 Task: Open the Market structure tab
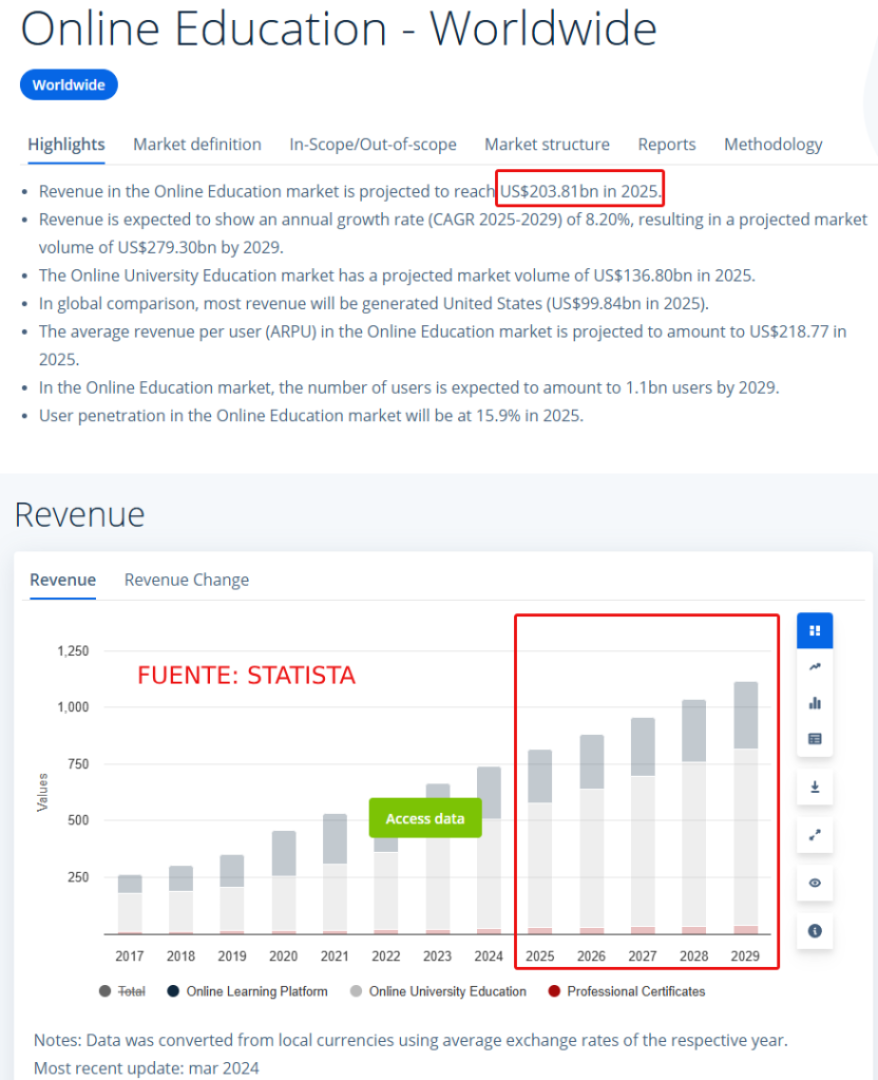pyautogui.click(x=547, y=145)
